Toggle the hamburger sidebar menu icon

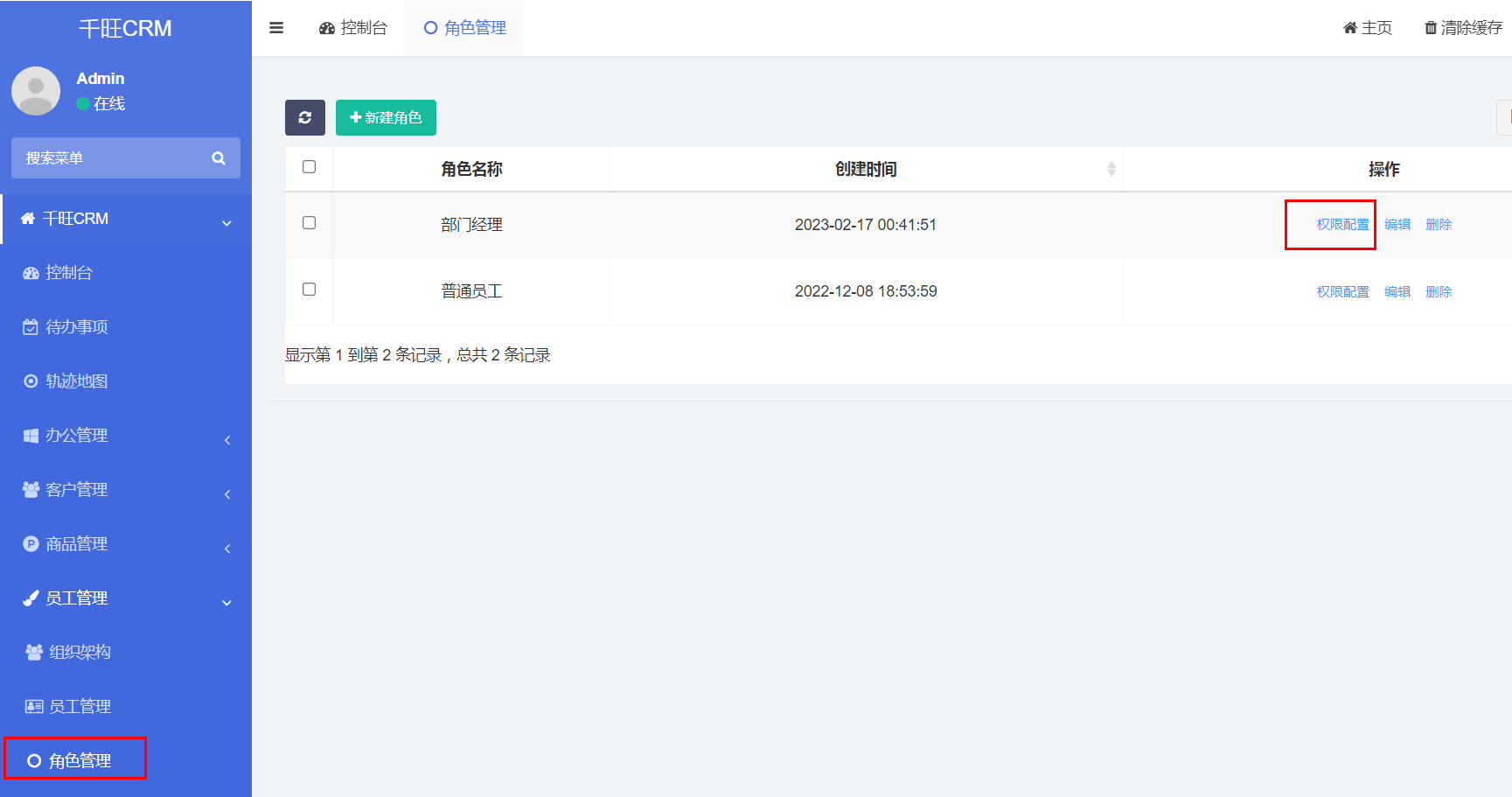[x=276, y=28]
